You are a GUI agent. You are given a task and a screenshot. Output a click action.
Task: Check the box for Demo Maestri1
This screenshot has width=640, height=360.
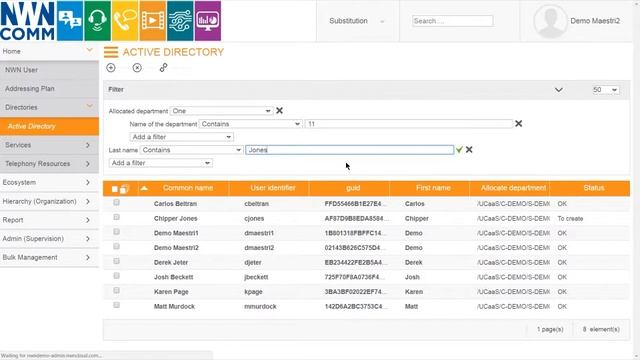point(116,232)
